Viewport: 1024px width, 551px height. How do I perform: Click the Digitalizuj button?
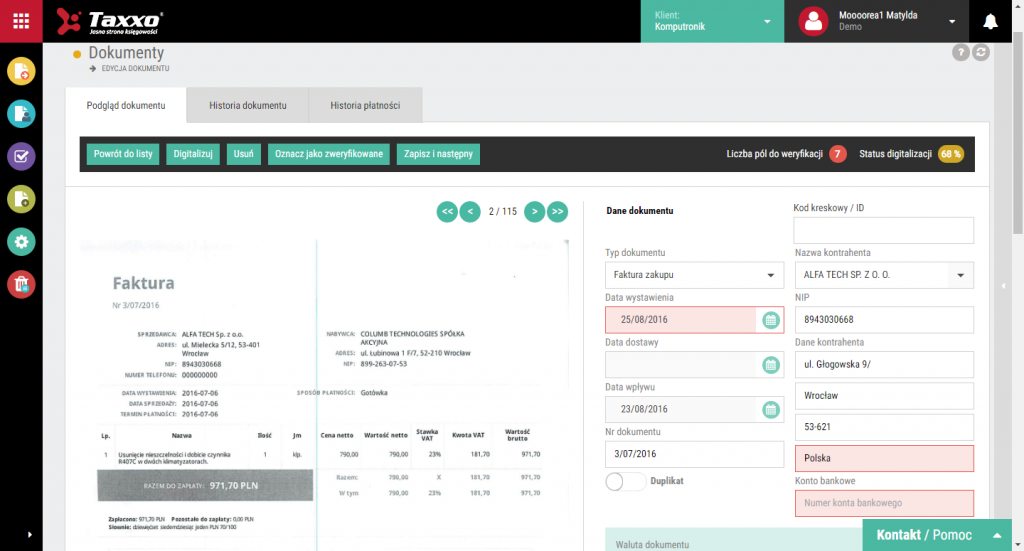click(x=193, y=154)
